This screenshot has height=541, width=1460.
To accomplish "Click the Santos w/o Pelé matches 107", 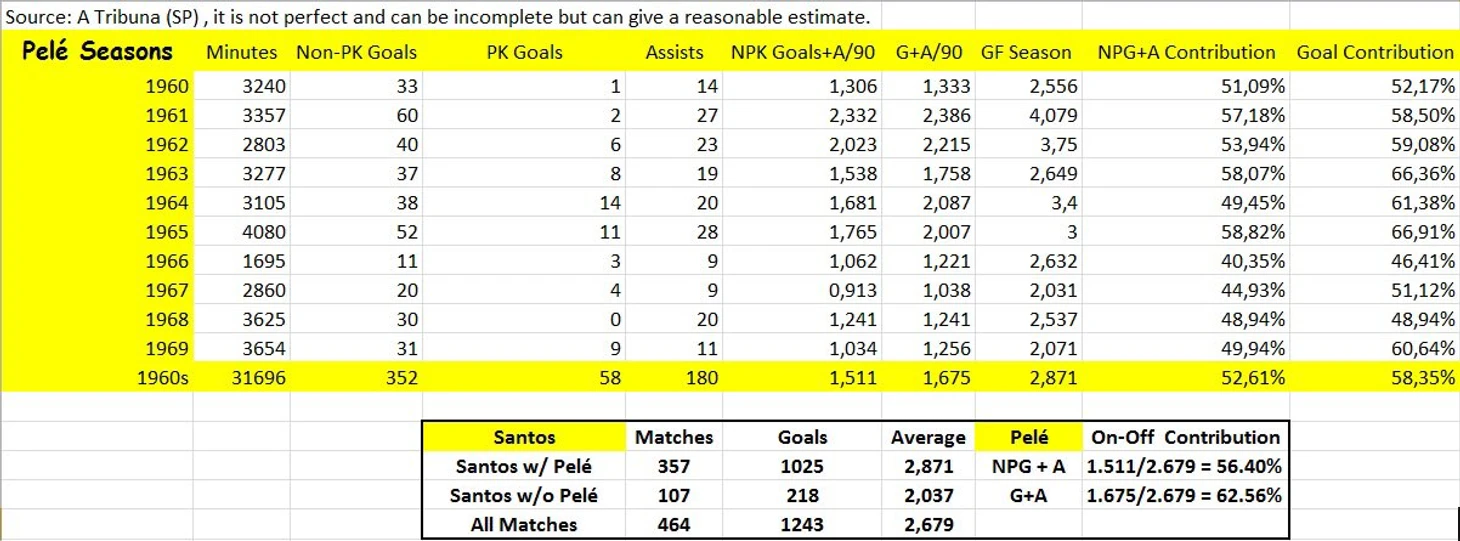I will pos(674,495).
